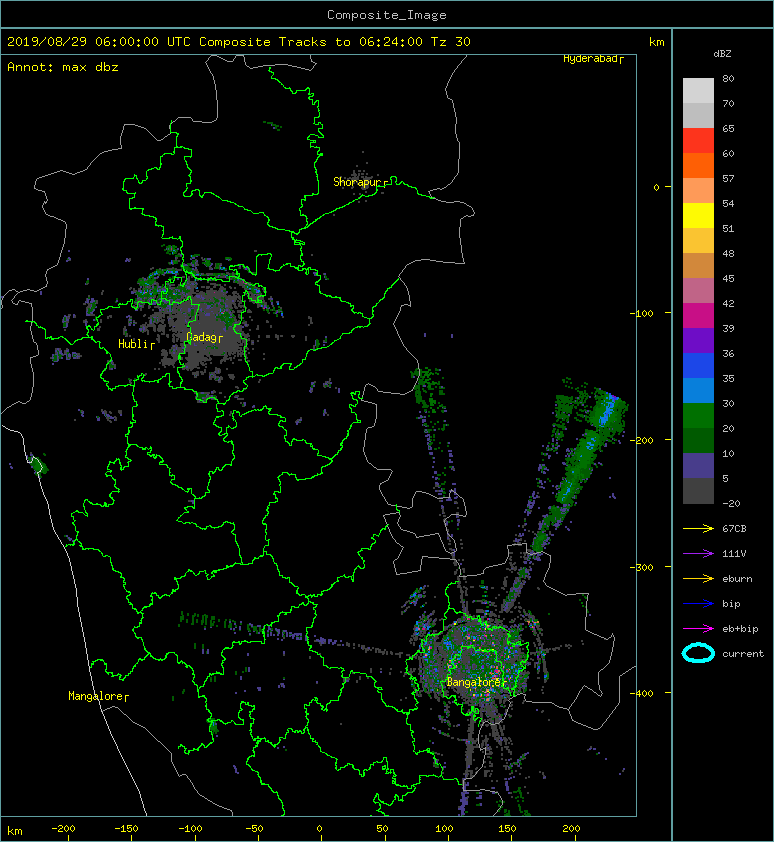Click the magenta eb+bip arrow icon
774x842 pixels.
698,628
